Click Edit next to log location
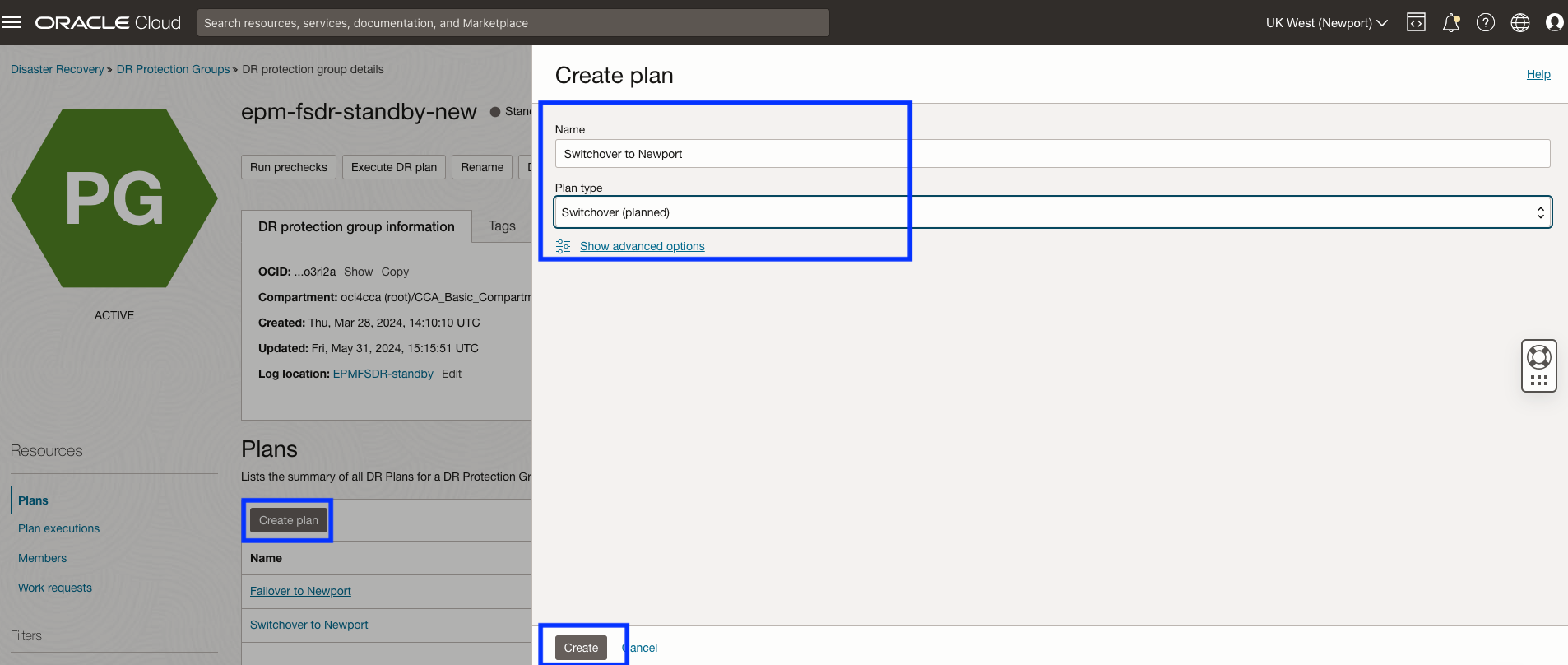1568x665 pixels. [x=452, y=374]
